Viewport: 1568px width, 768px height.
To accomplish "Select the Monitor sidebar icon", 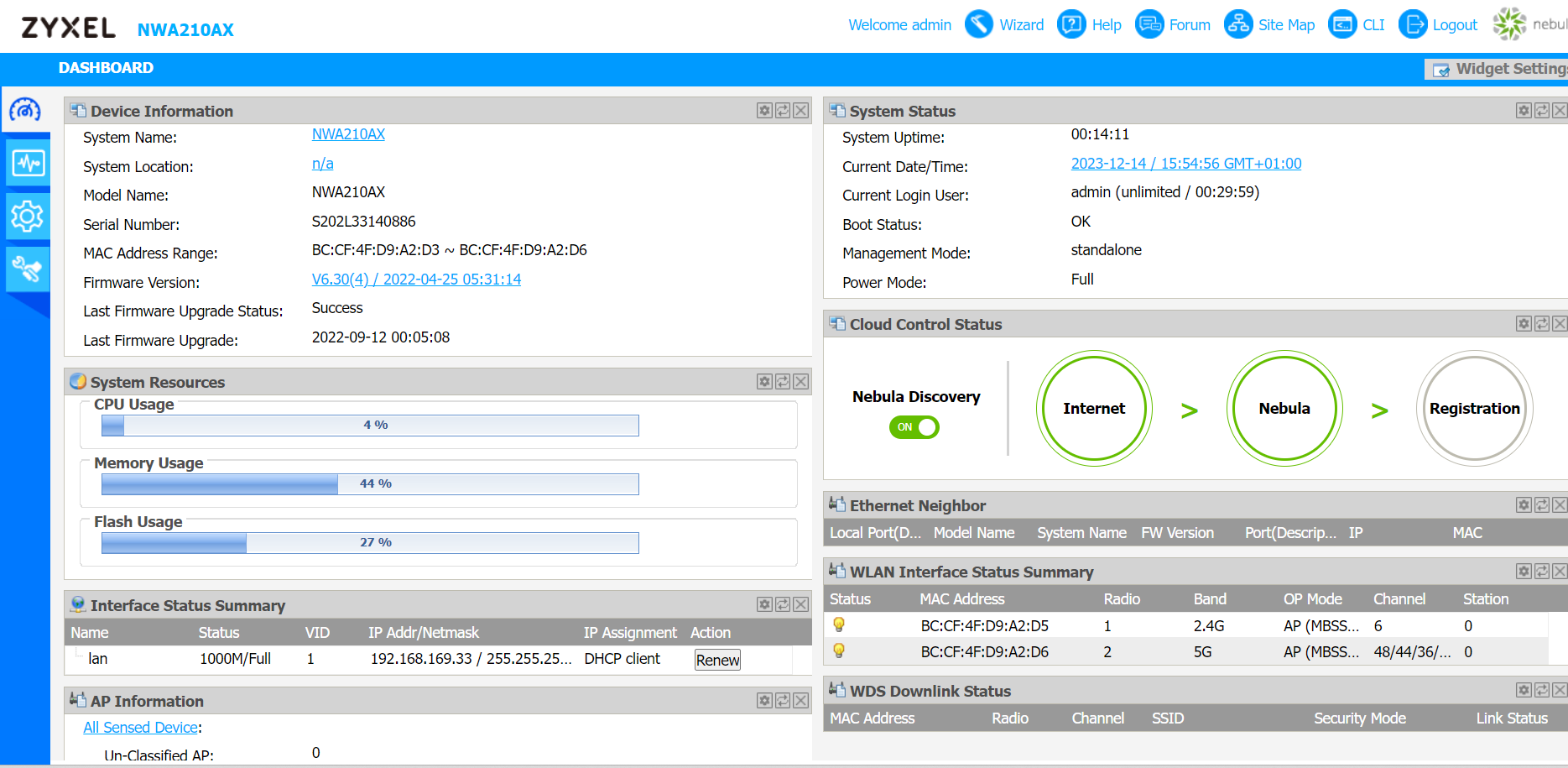I will 26,162.
